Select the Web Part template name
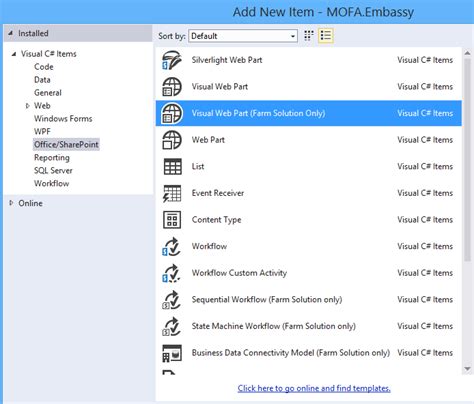The width and height of the screenshot is (474, 404). tap(208, 140)
